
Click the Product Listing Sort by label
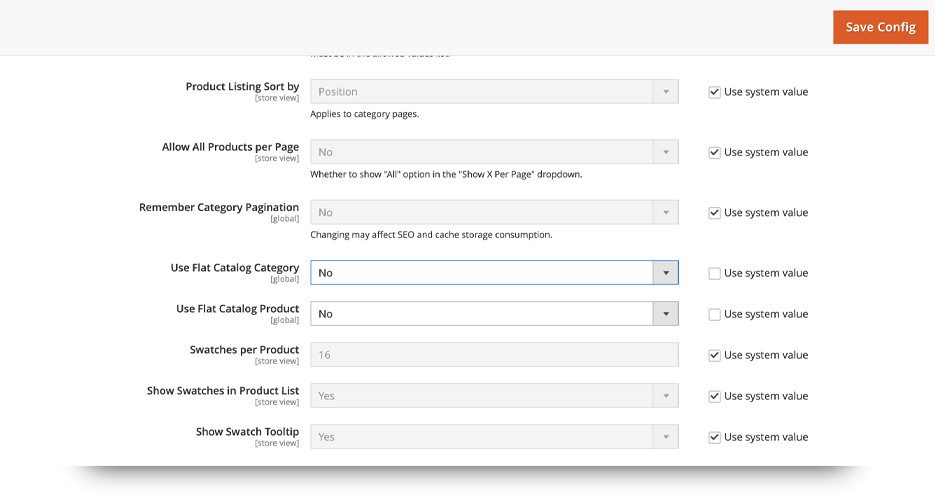[x=242, y=86]
